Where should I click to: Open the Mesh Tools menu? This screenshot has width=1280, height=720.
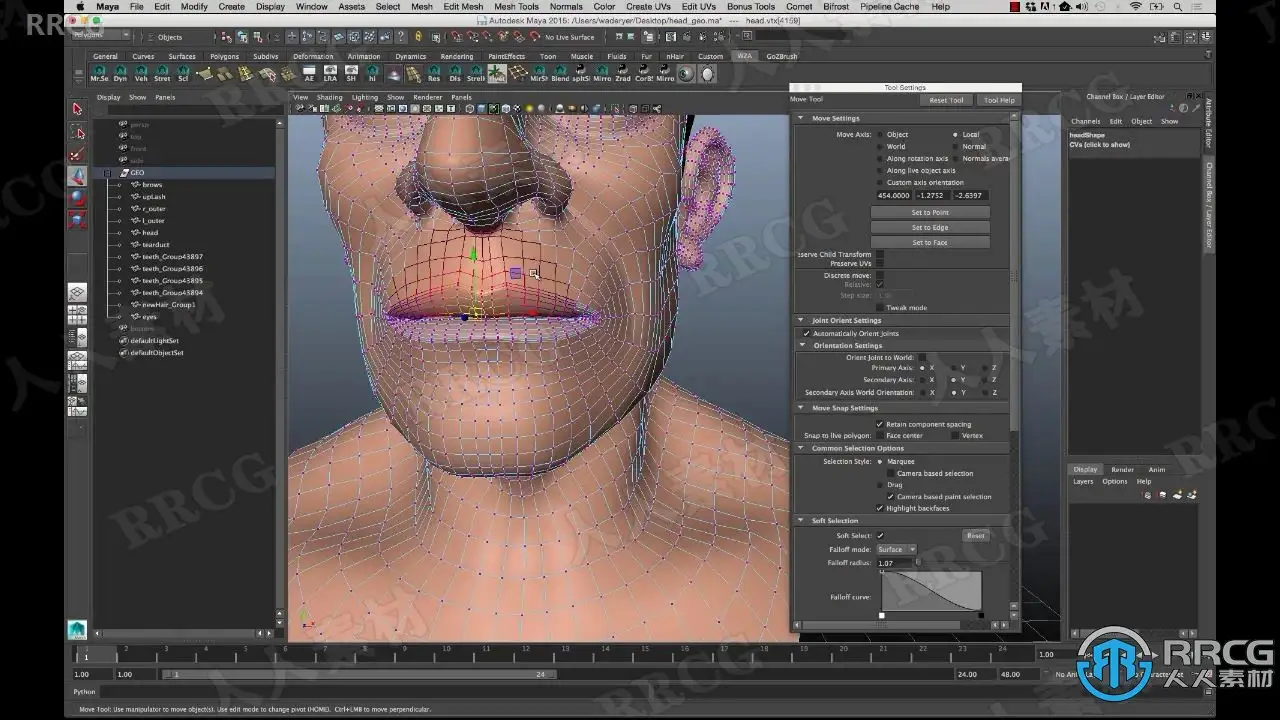pos(516,6)
